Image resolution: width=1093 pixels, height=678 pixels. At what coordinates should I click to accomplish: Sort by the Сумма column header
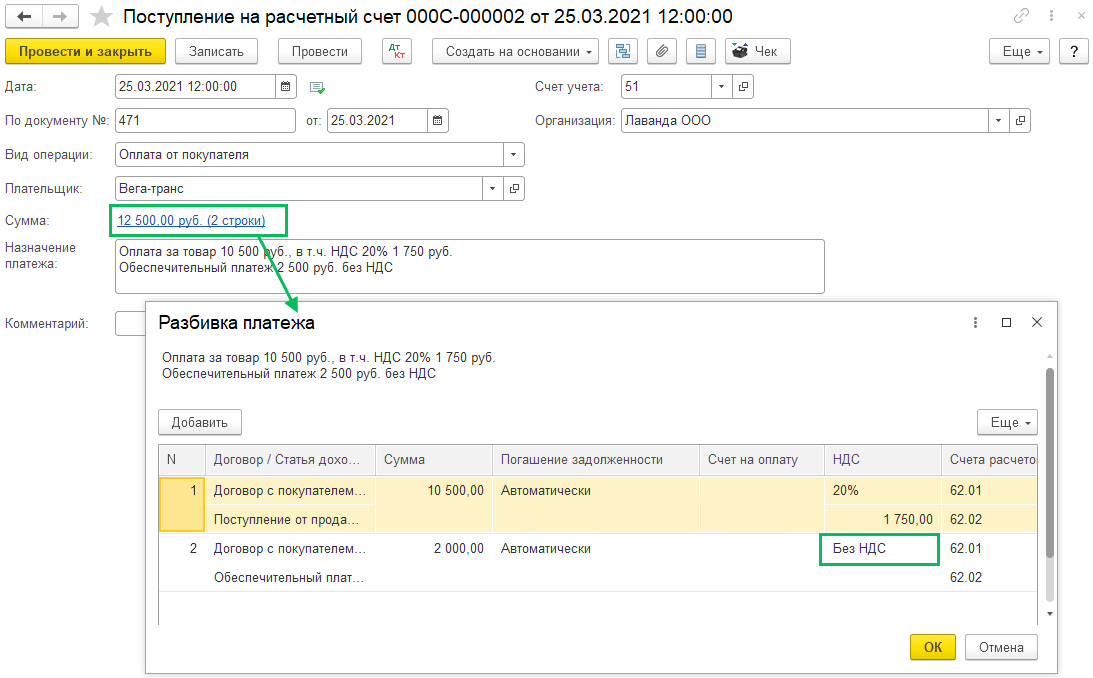[434, 460]
